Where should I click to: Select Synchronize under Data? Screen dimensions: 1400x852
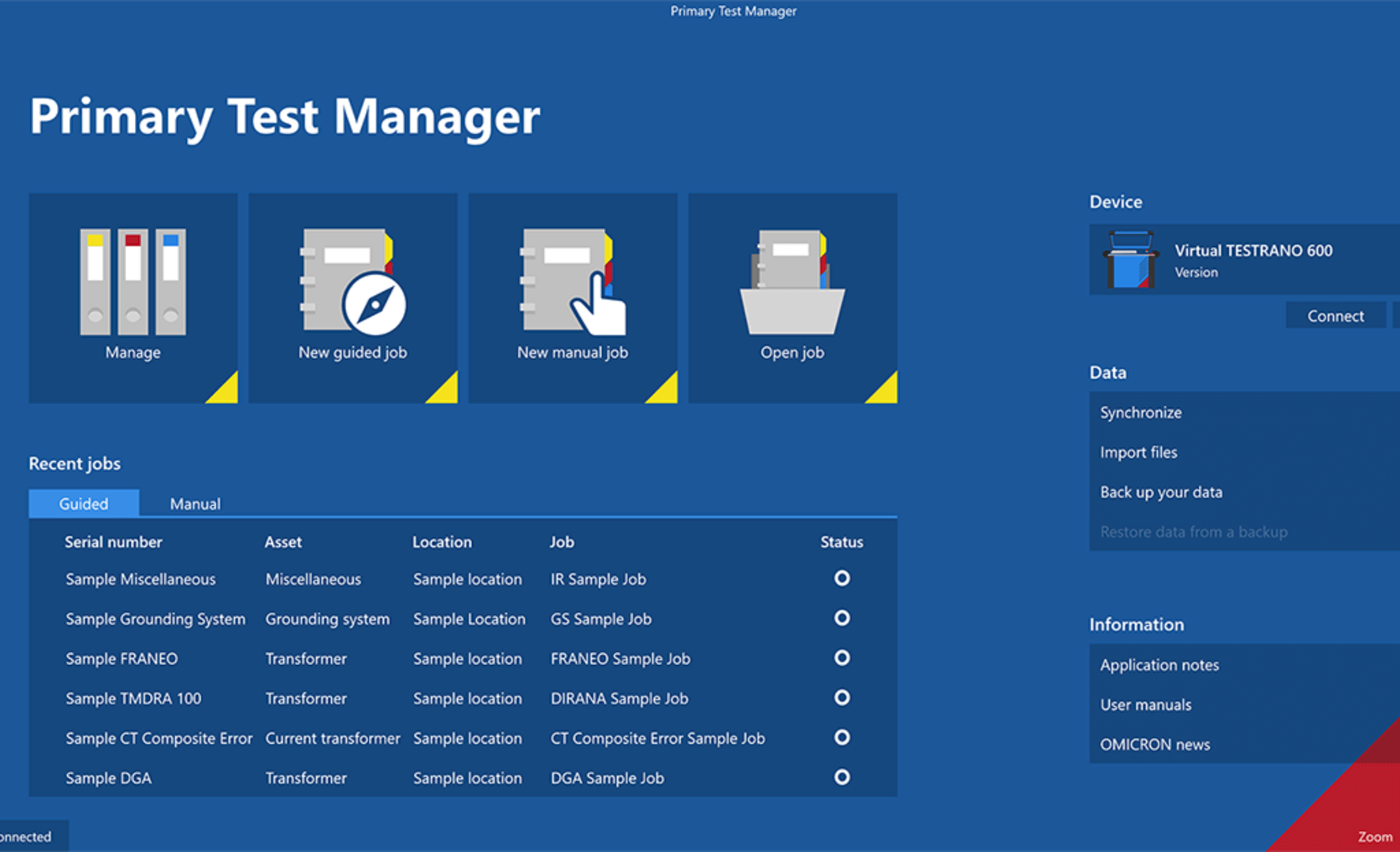point(1140,412)
